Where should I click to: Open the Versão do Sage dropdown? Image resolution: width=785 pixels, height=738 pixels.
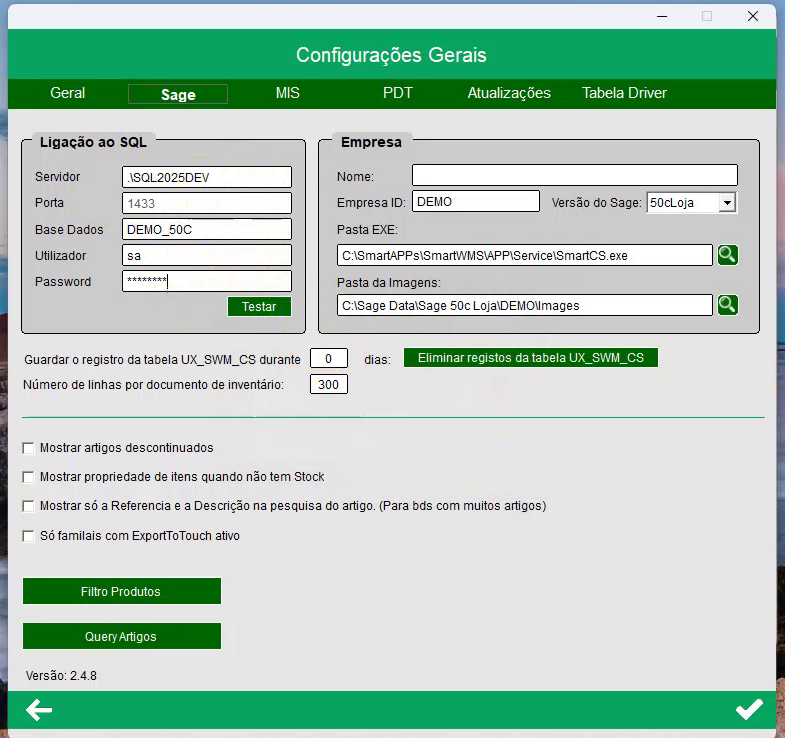[727, 203]
